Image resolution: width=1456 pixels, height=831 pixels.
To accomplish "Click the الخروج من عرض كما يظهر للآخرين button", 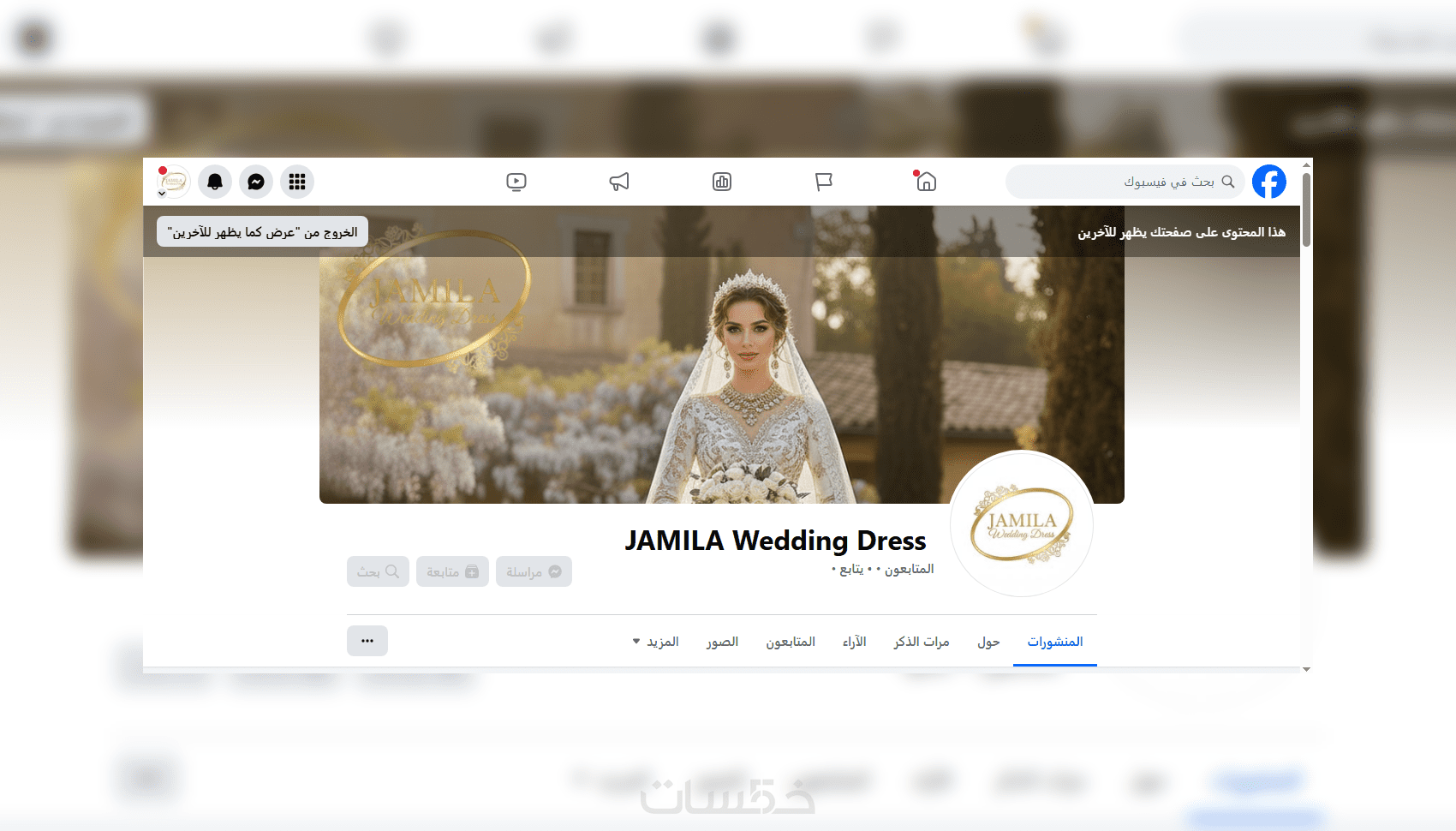I will coord(262,232).
